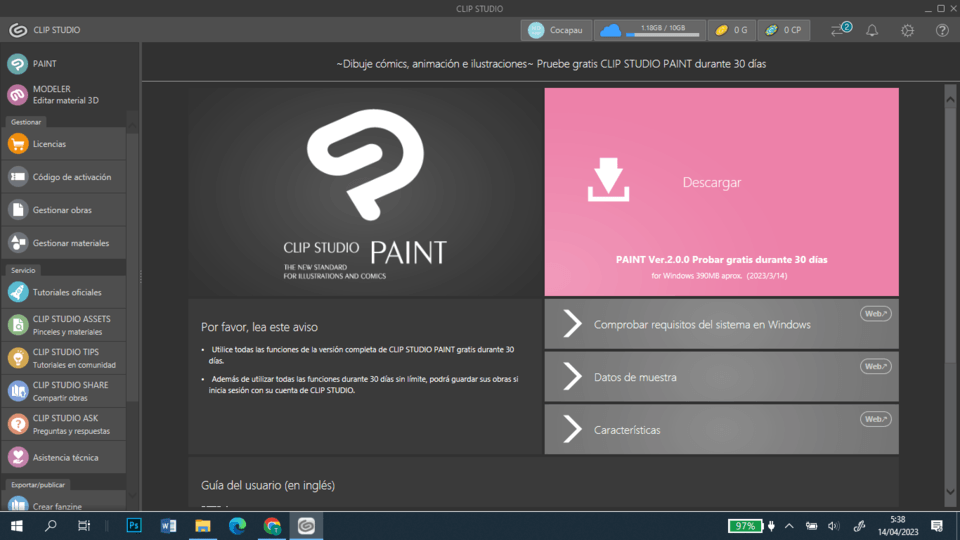Open Tutoriales oficiales
The height and width of the screenshot is (540, 960).
click(64, 292)
